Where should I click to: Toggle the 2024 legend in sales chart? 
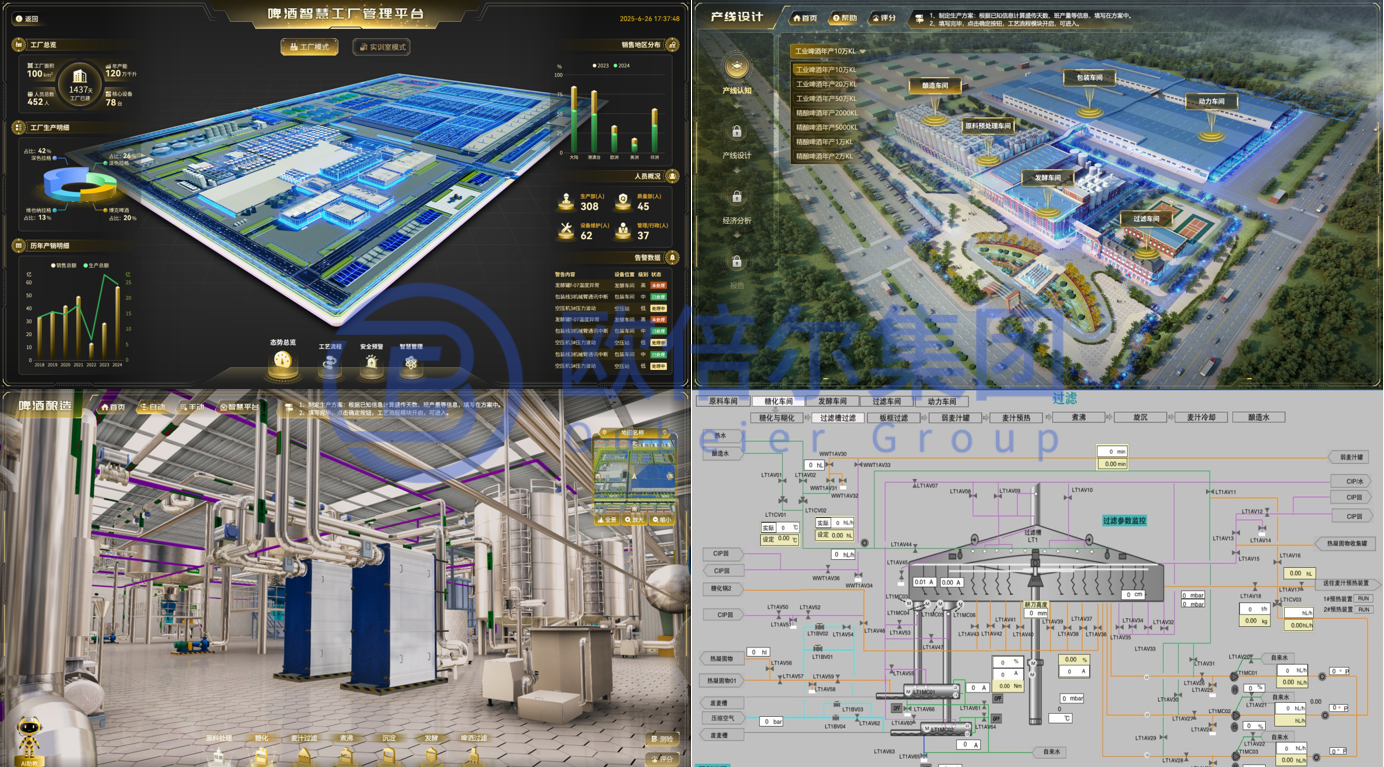pyautogui.click(x=622, y=66)
